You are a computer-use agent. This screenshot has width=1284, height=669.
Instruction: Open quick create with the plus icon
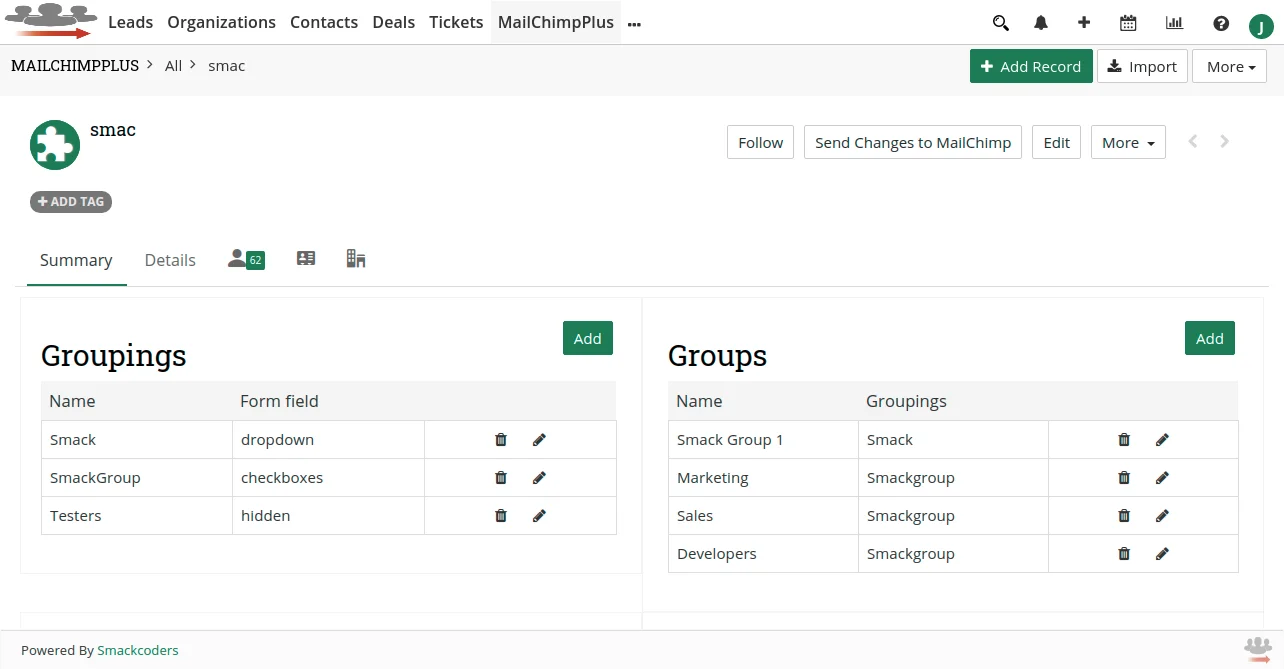coord(1084,22)
